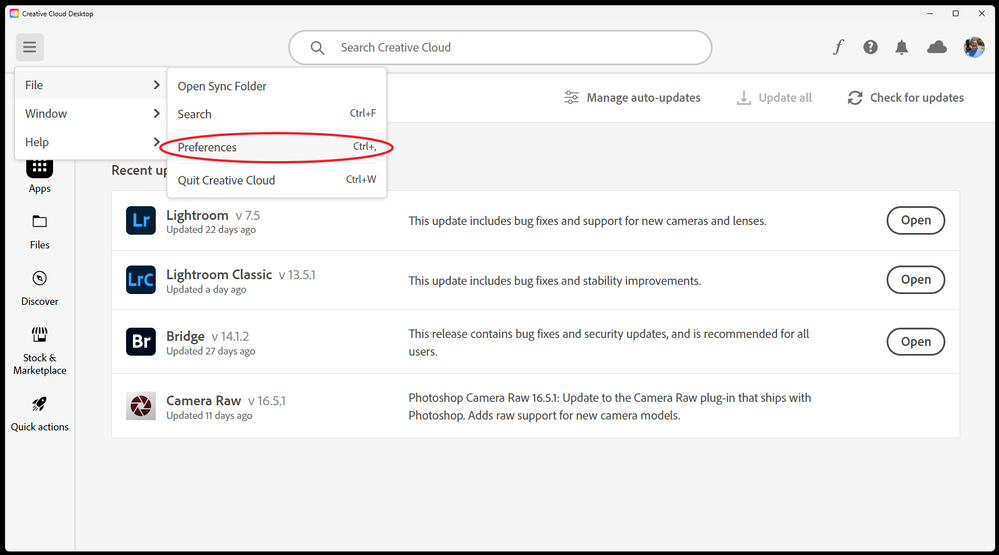Image resolution: width=999 pixels, height=555 pixels.
Task: Choose Quit Creative Cloud
Action: click(x=277, y=180)
